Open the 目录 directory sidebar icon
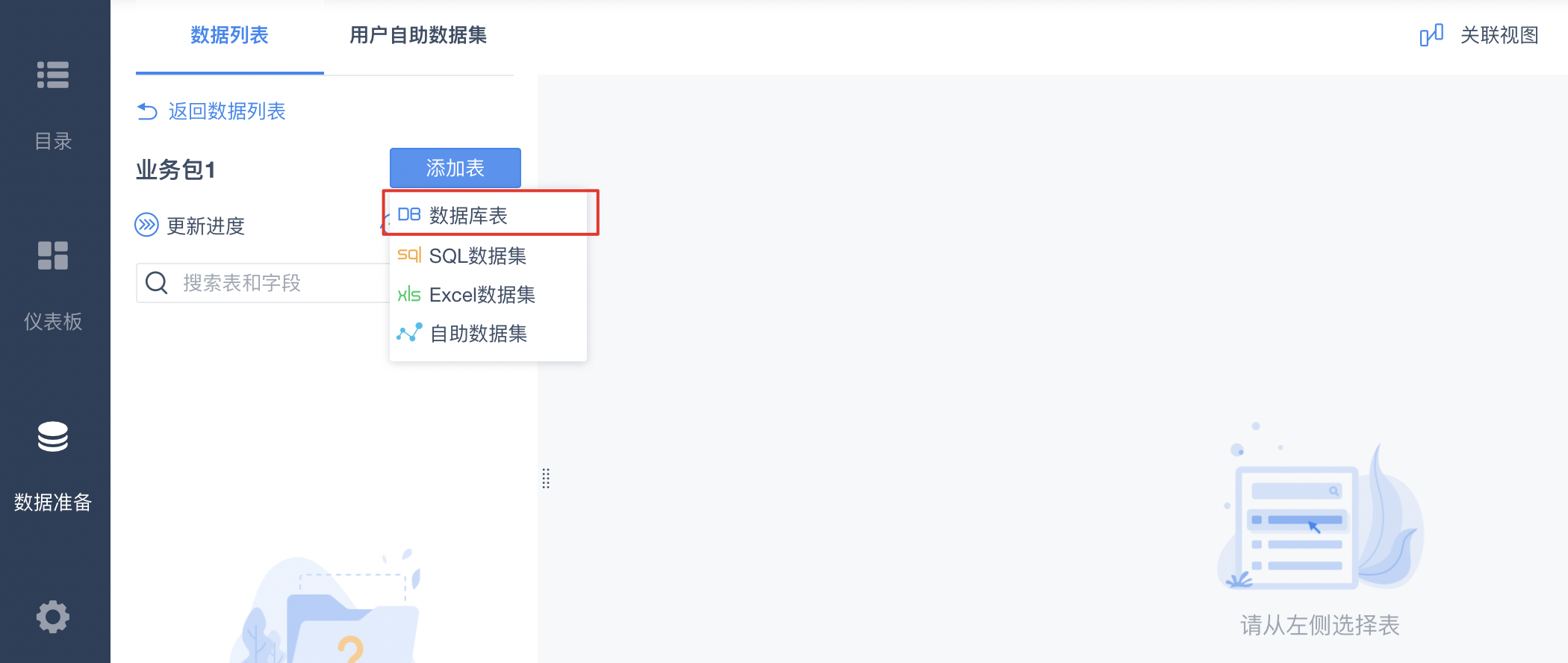1568x663 pixels. point(53,75)
